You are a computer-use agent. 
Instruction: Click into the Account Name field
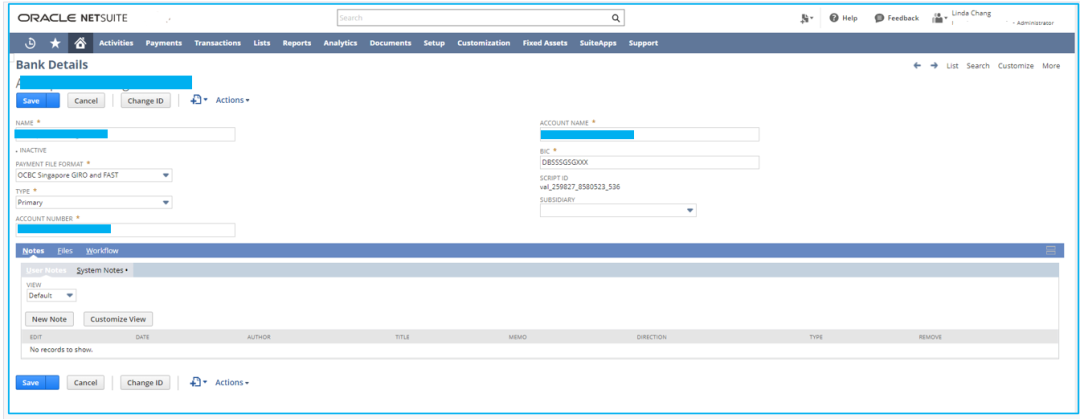tap(650, 134)
